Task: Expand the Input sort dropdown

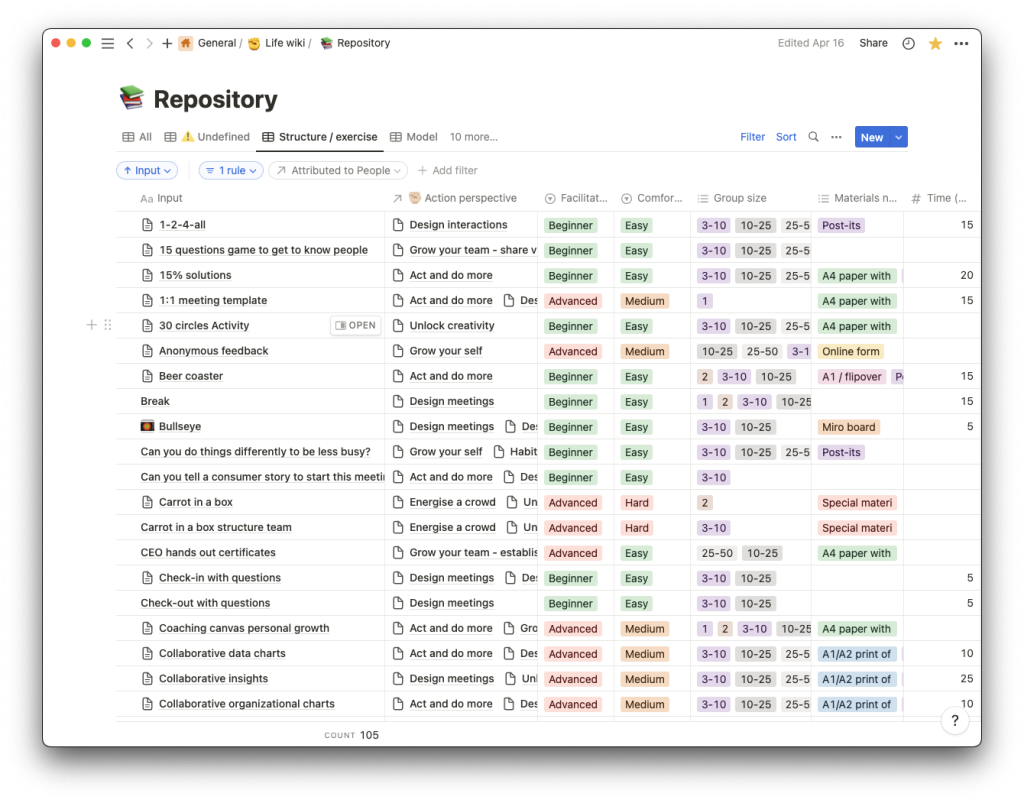Action: 147,171
